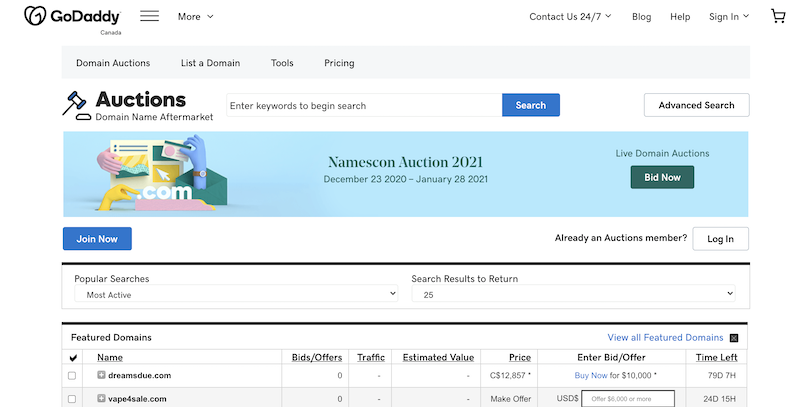
Task: Open Search Results to Return dropdown
Action: pyautogui.click(x=573, y=294)
